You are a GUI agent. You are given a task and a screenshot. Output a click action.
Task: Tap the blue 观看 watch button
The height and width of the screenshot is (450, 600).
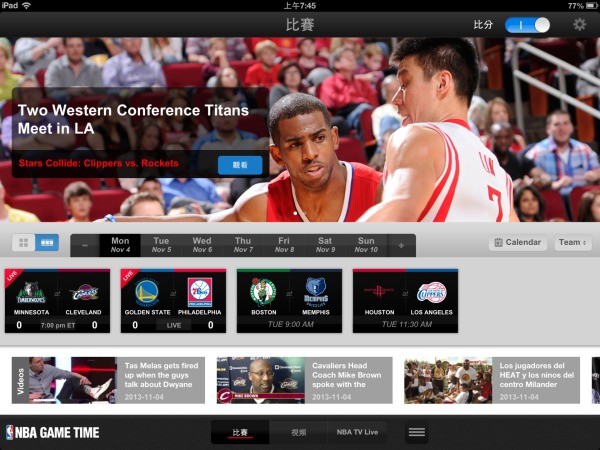240,165
